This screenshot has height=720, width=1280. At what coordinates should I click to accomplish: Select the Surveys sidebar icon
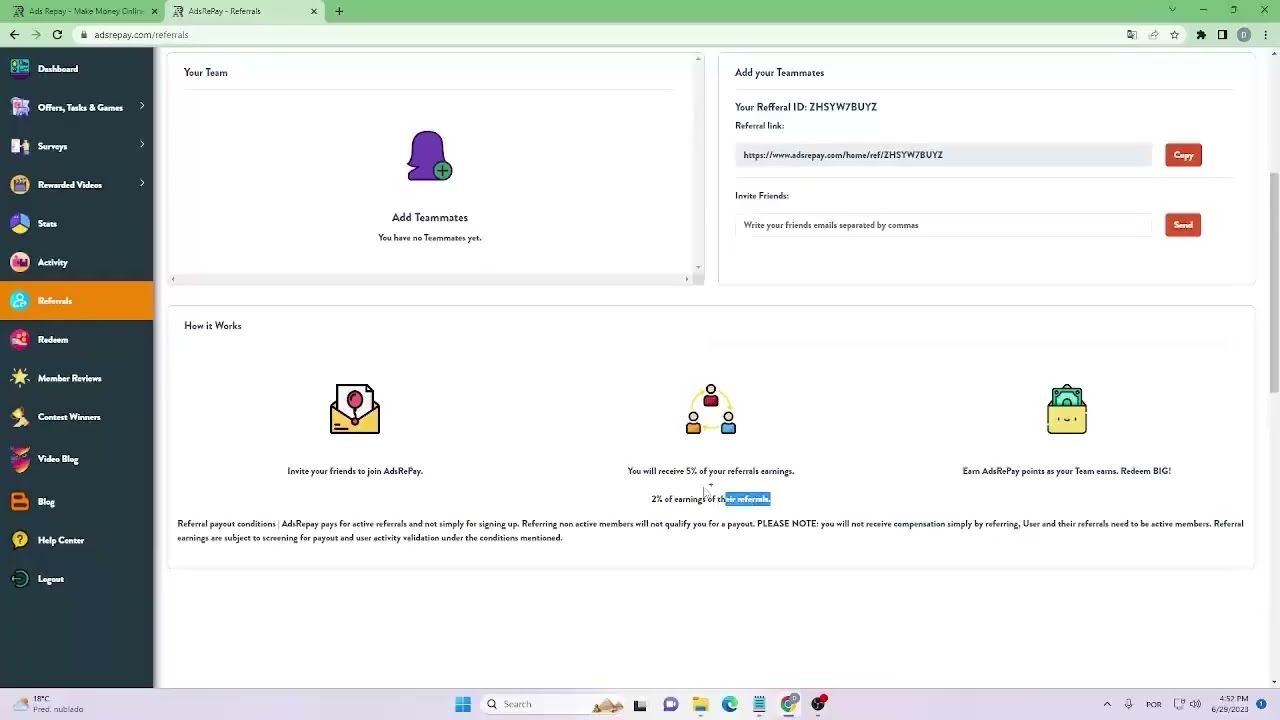(20, 146)
